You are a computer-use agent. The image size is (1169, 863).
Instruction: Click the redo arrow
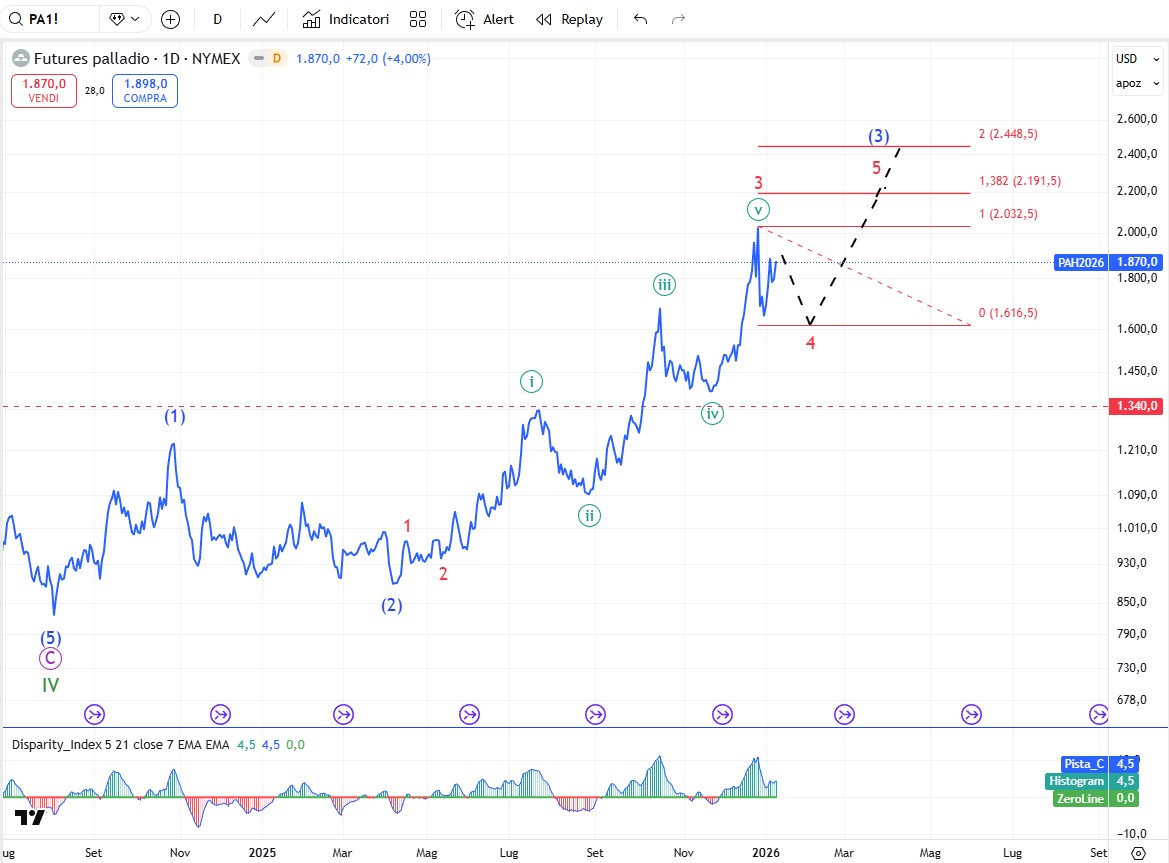pyautogui.click(x=678, y=19)
